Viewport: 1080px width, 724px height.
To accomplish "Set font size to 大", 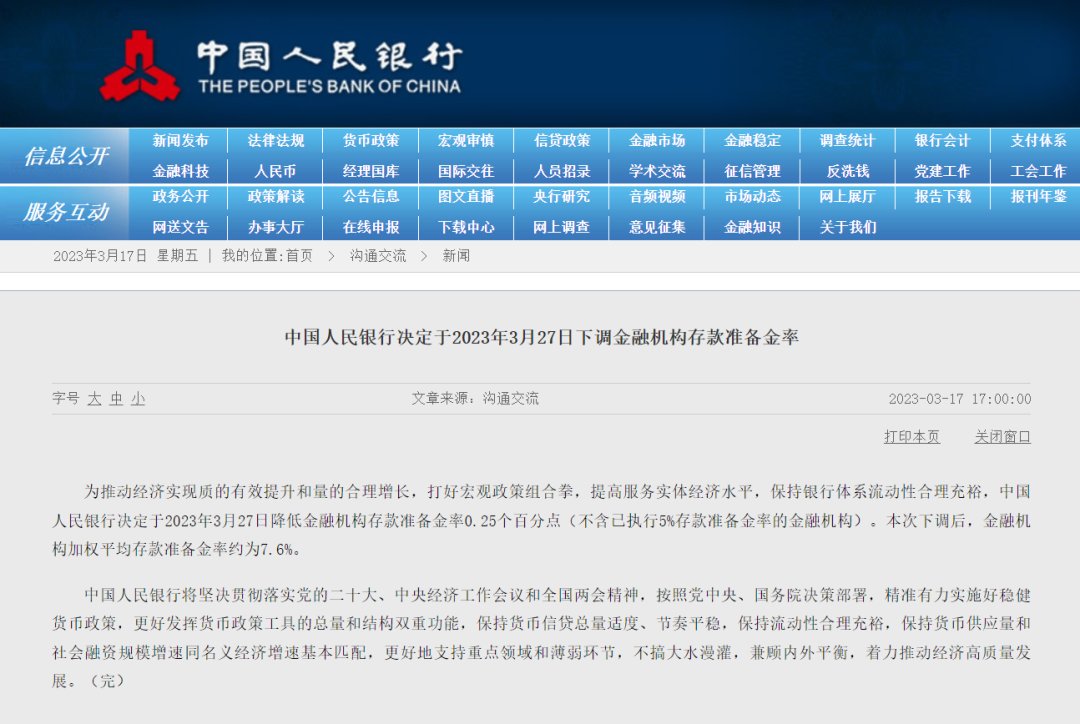I will click(x=97, y=398).
